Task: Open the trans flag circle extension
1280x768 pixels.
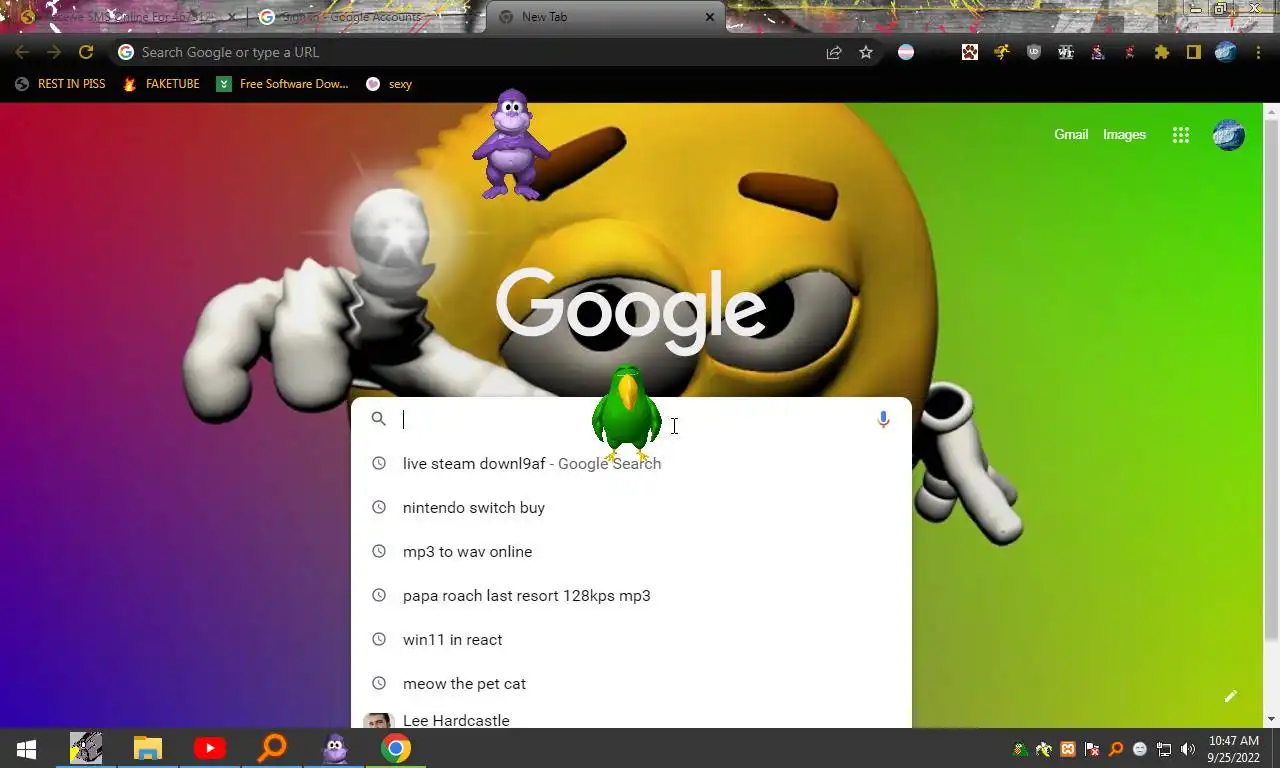Action: (906, 52)
